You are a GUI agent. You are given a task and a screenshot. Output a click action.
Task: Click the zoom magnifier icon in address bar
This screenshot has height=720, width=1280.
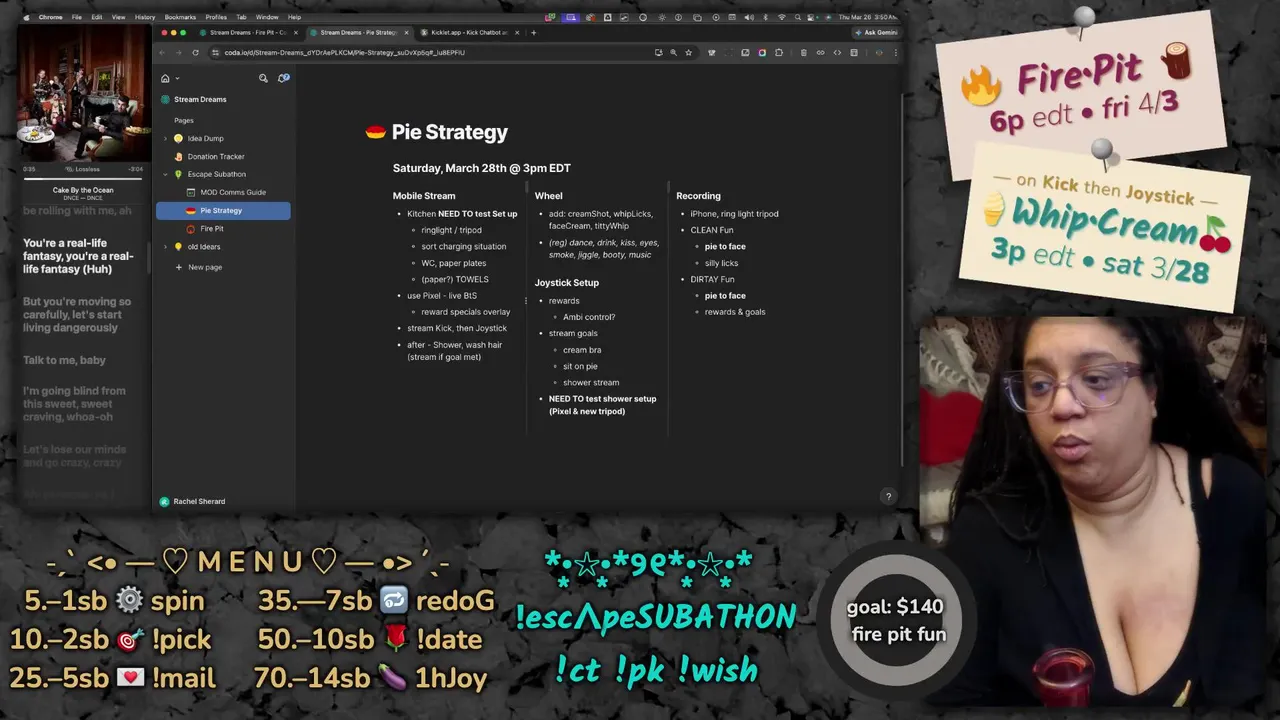point(673,52)
